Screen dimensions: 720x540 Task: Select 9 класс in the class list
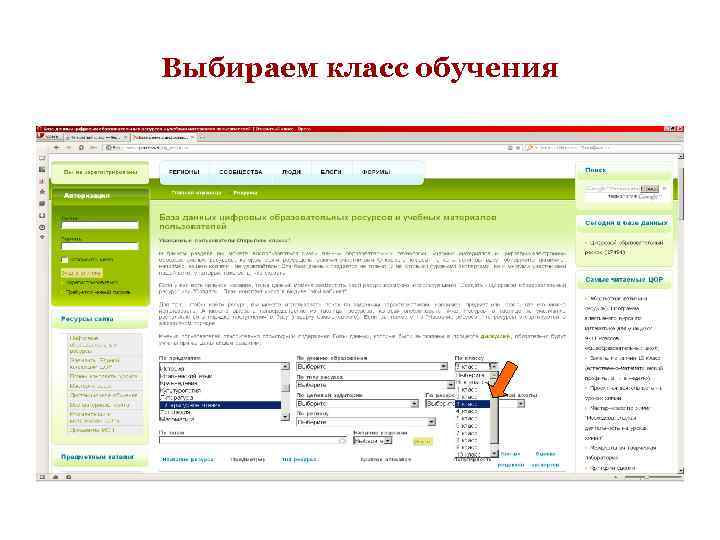coord(472,447)
